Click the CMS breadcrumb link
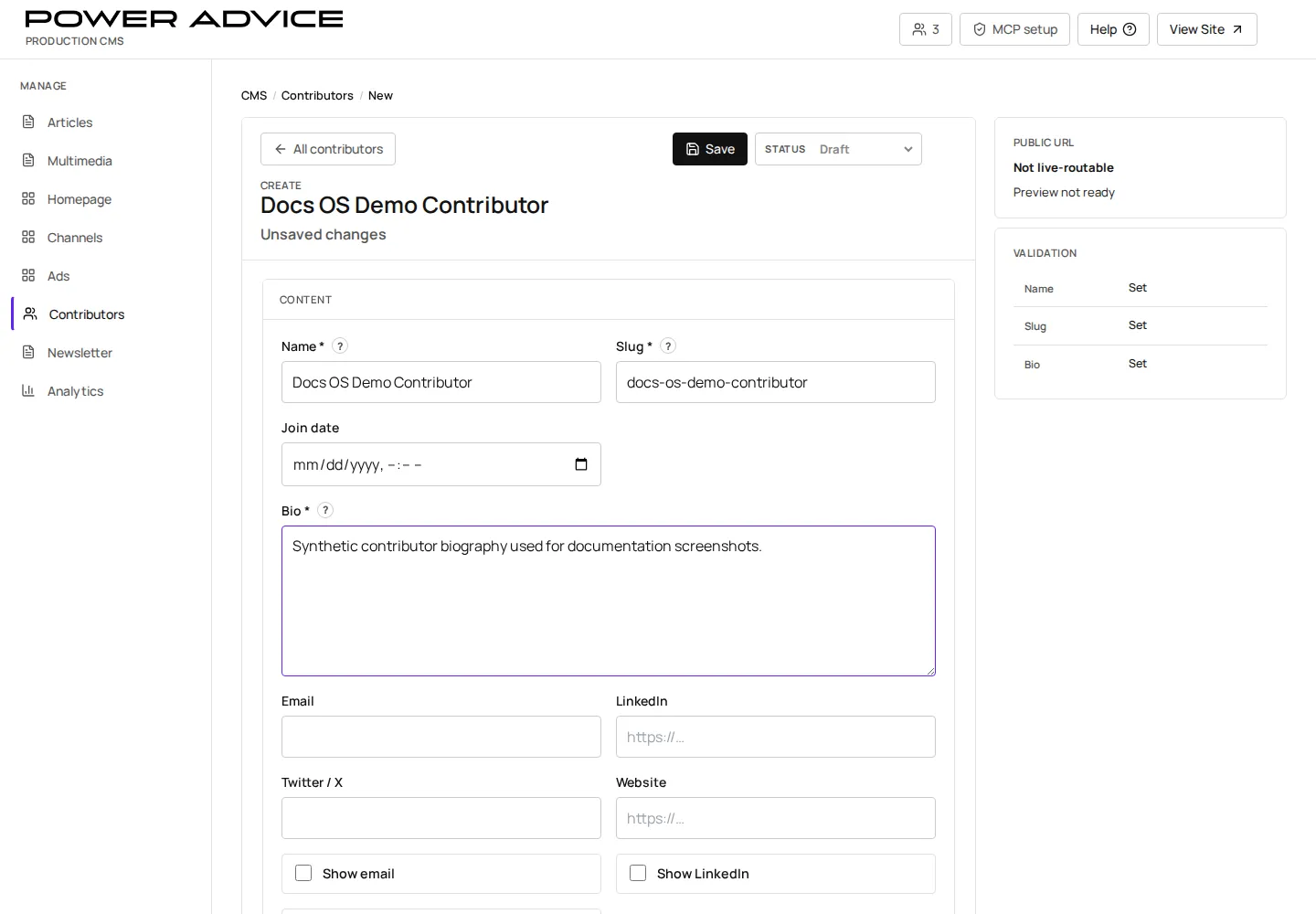Image resolution: width=1316 pixels, height=914 pixels. click(x=254, y=95)
